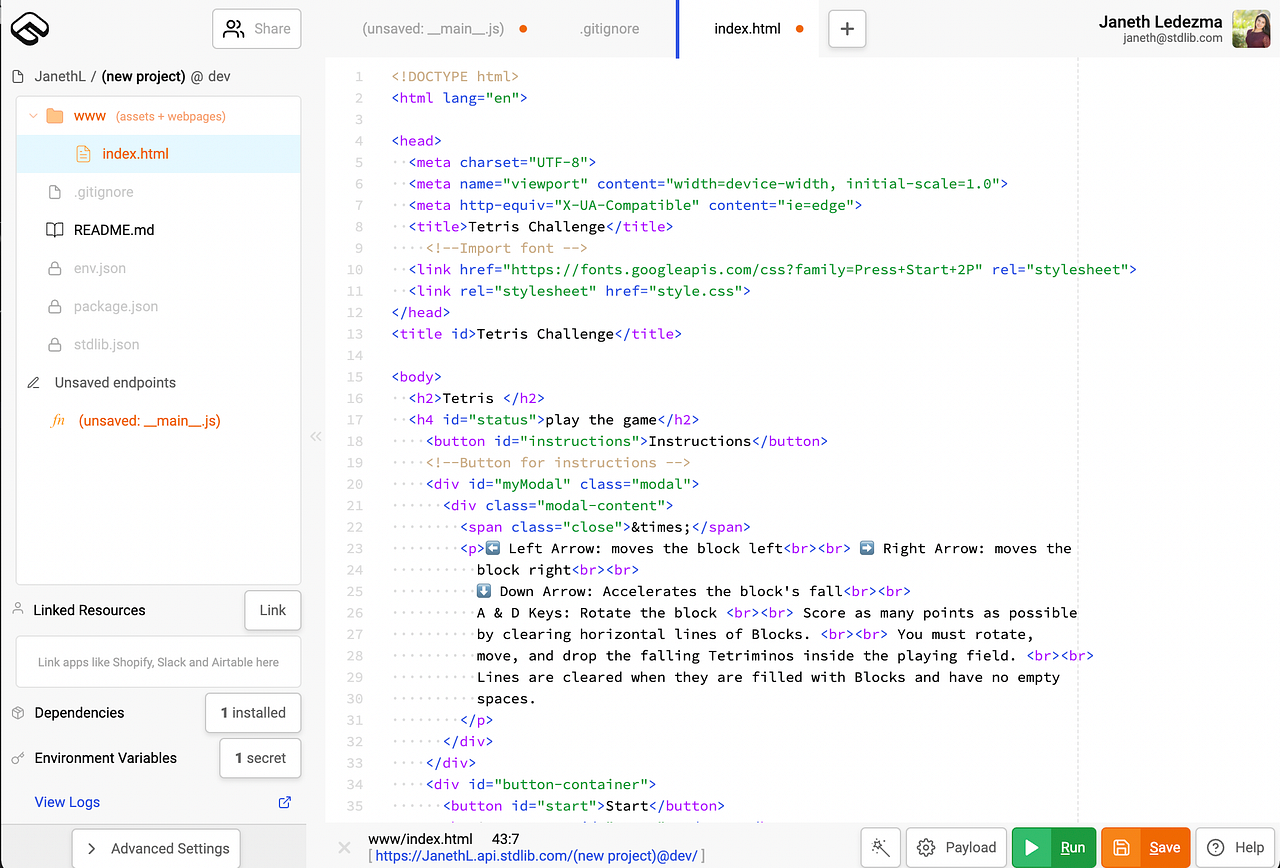The height and width of the screenshot is (868, 1280).
Task: Switch to the .gitignore tab
Action: 609,29
